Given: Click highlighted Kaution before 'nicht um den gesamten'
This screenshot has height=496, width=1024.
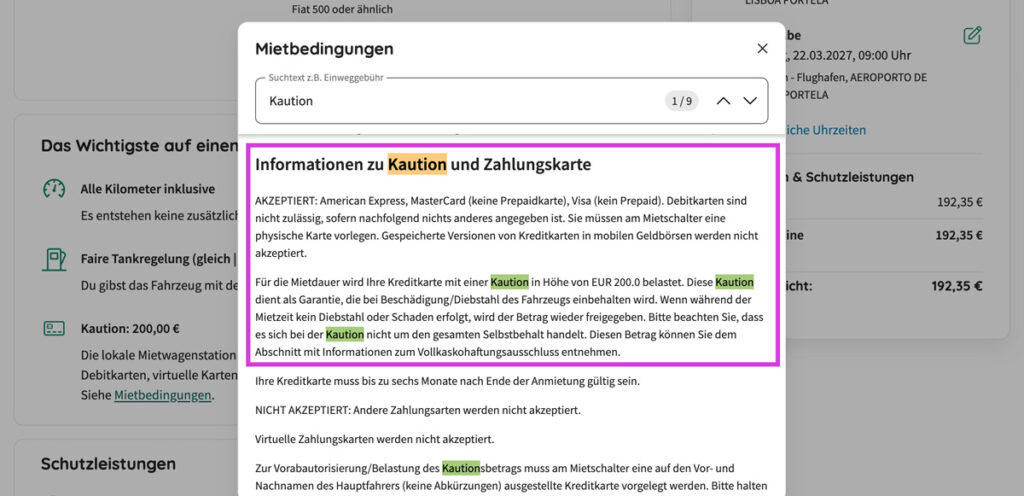Looking at the screenshot, I should pos(345,335).
